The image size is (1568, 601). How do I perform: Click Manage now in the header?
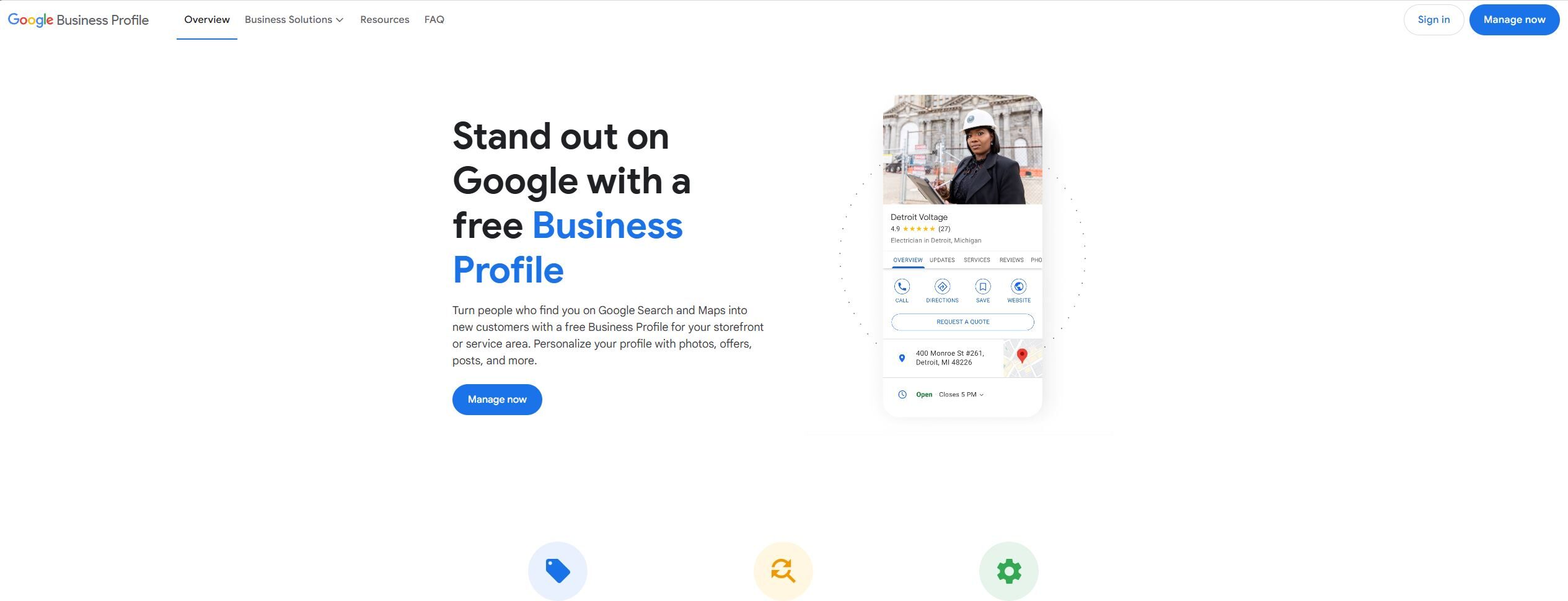pyautogui.click(x=1514, y=20)
